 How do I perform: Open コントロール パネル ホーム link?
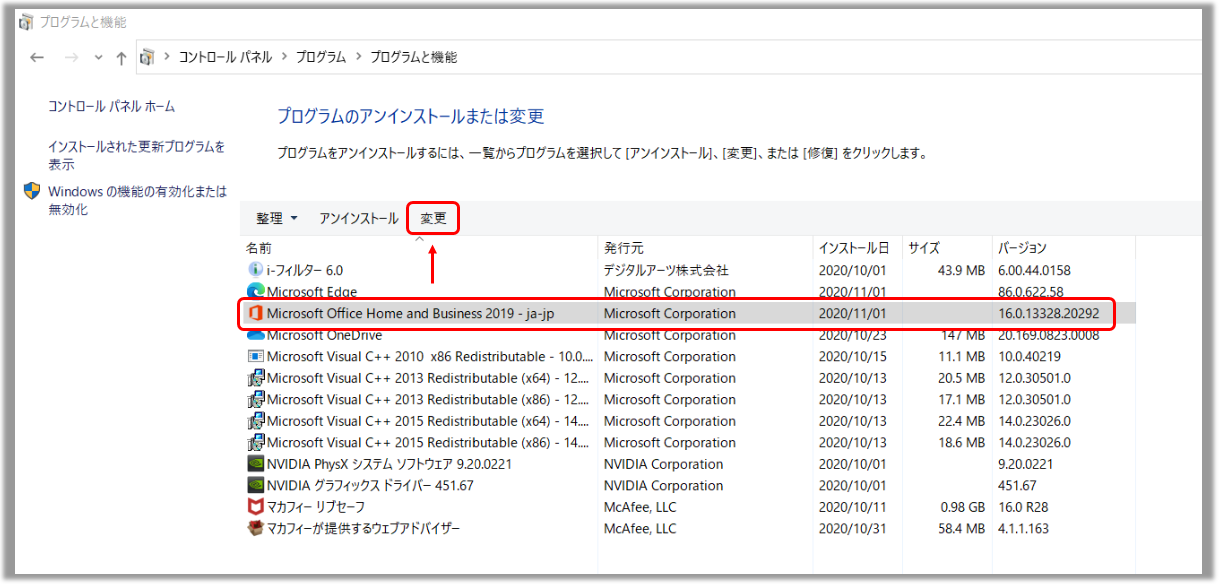[x=112, y=106]
